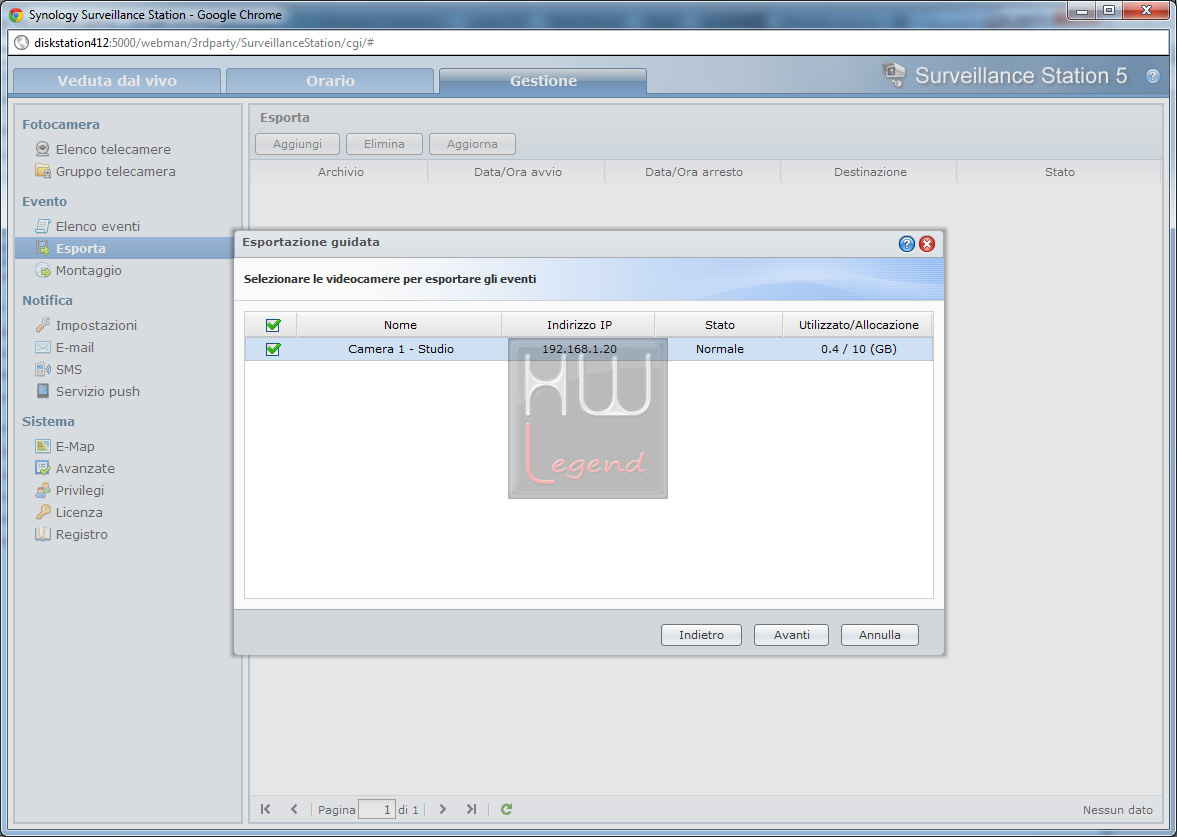The image size is (1177, 837).
Task: Click the Aggiungi button
Action: pos(297,143)
